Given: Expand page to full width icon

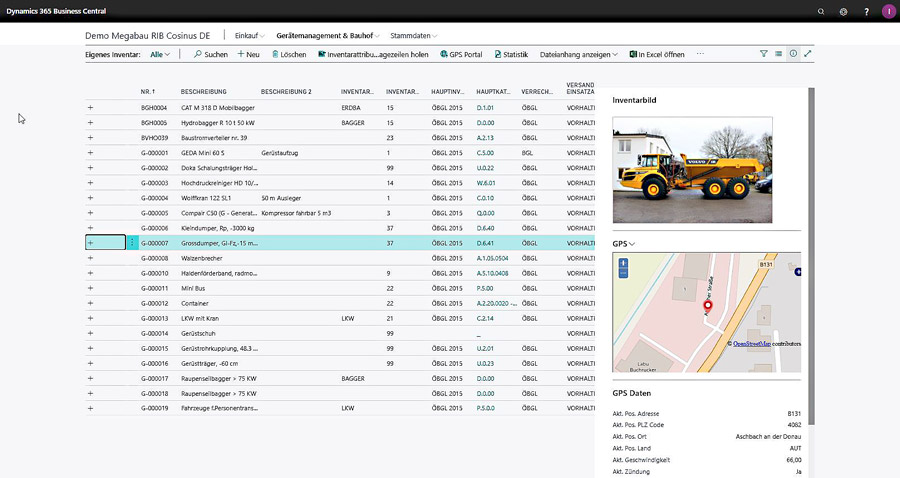Looking at the screenshot, I should 808,54.
